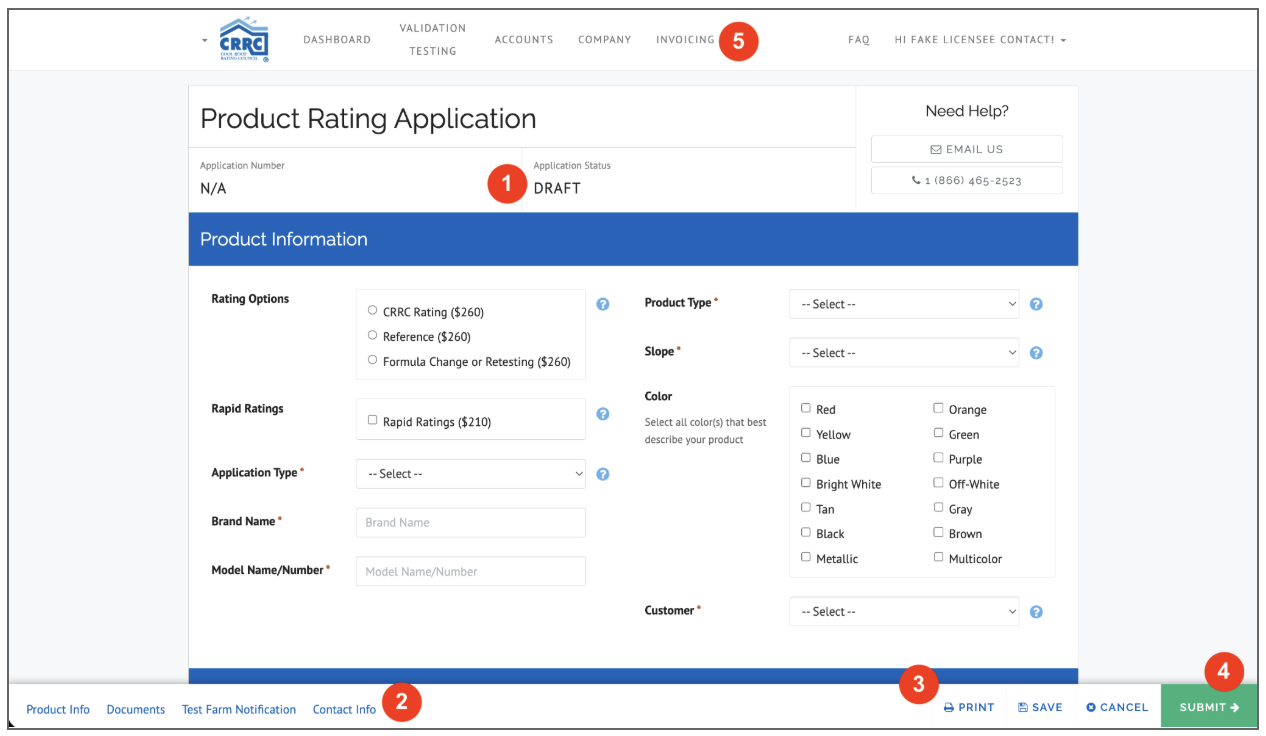The height and width of the screenshot is (736, 1266).
Task: Check the Tan color box
Action: (x=806, y=508)
